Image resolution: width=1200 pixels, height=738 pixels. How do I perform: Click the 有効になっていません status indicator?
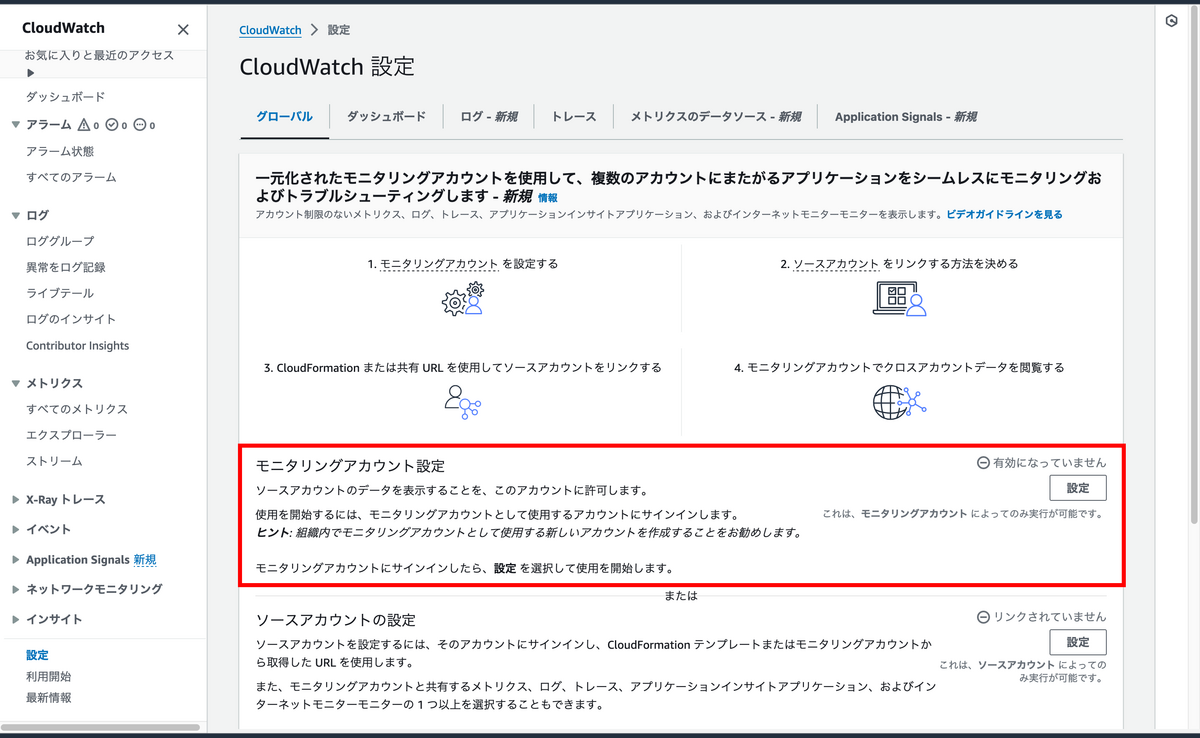(x=1042, y=463)
